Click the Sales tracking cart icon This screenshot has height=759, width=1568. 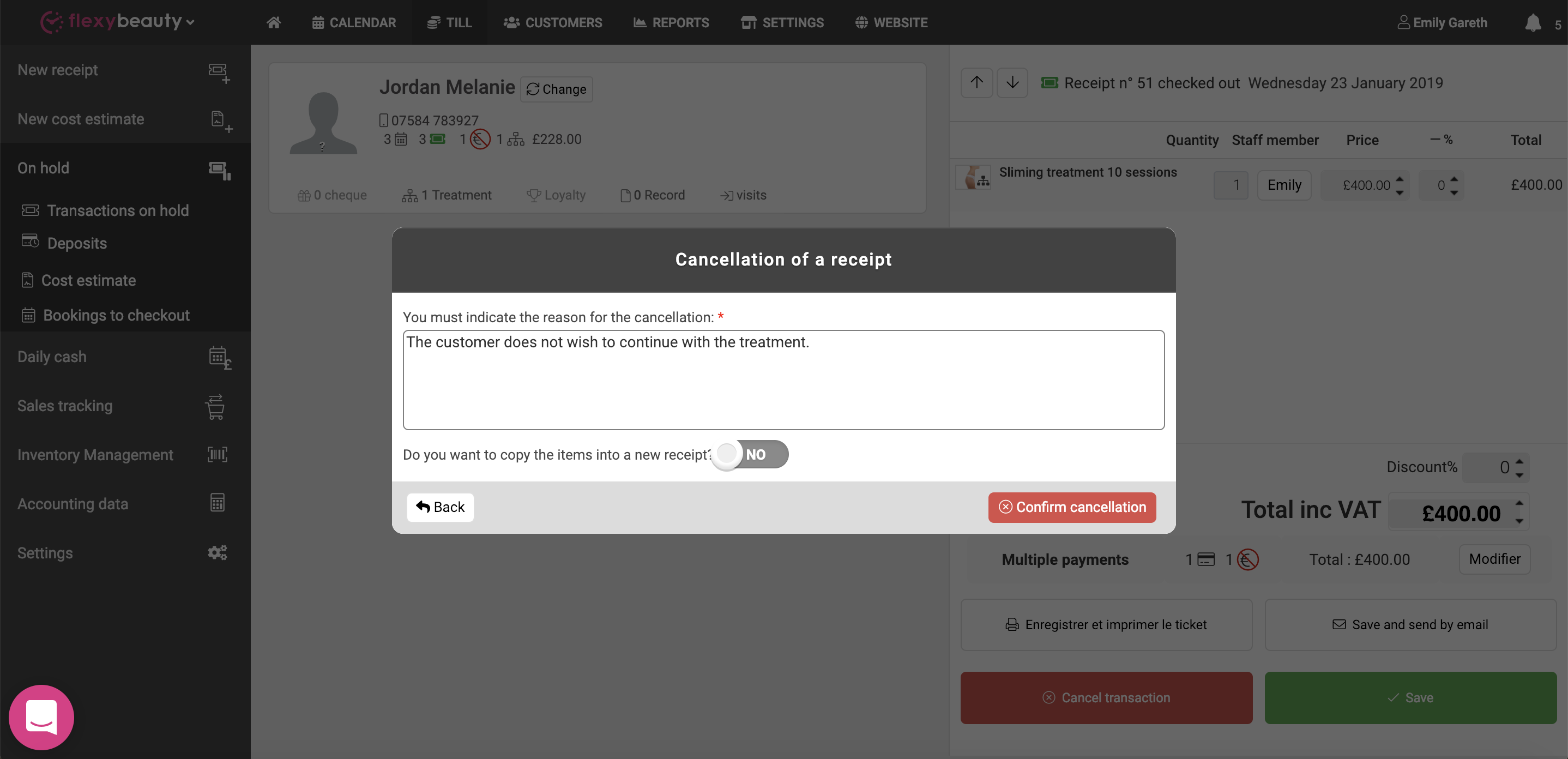click(215, 407)
